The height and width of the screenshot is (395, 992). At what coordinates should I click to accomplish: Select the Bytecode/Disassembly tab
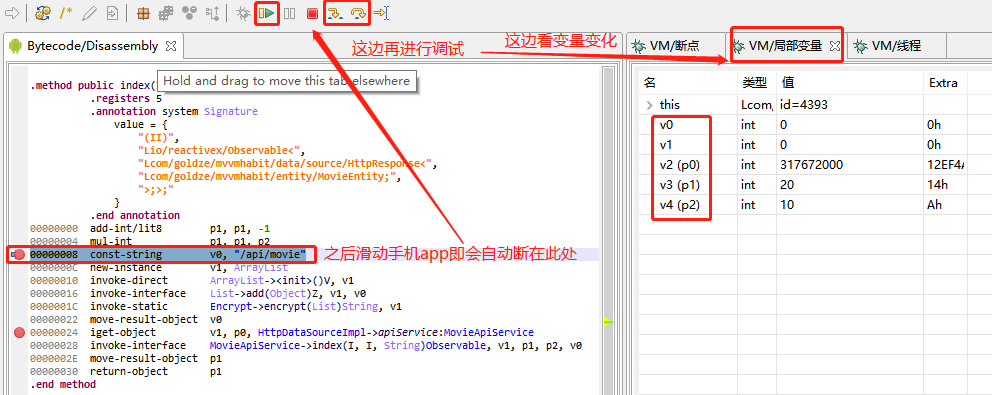click(92, 46)
